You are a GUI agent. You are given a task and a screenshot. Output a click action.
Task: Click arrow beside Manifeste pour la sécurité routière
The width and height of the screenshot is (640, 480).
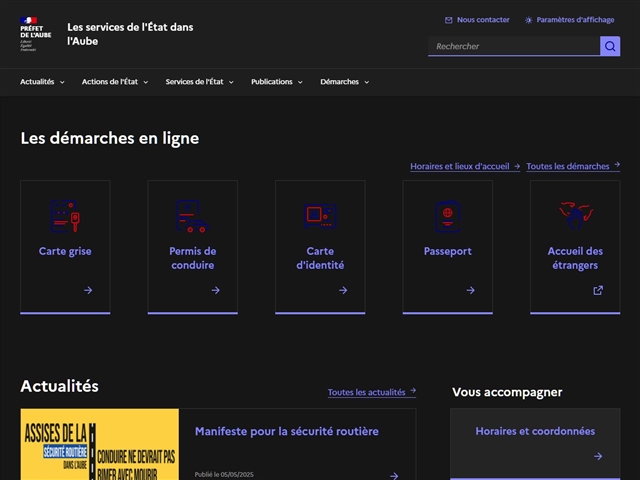[x=394, y=476]
